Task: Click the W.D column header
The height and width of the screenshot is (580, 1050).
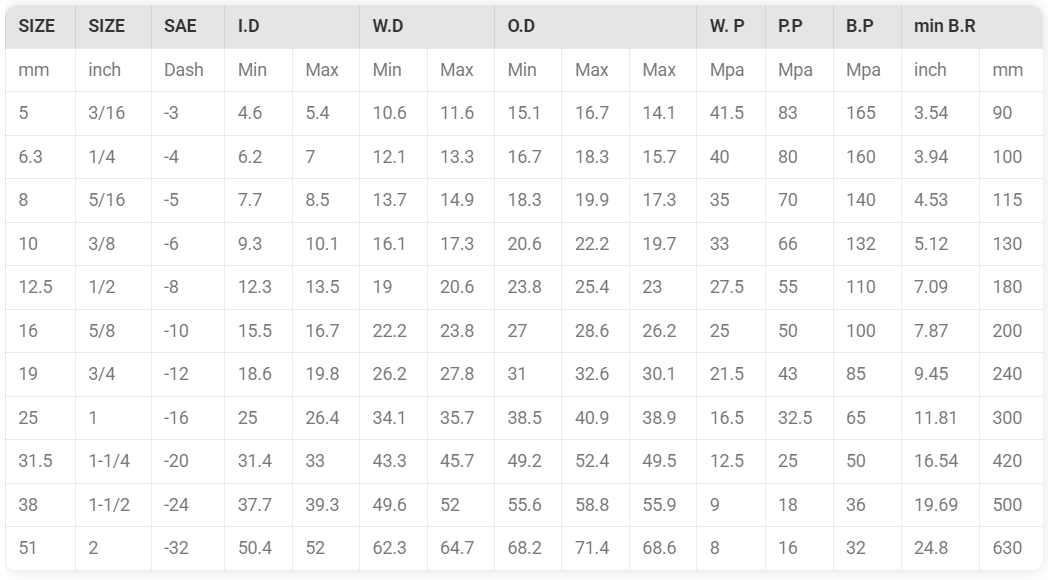Action: (427, 26)
